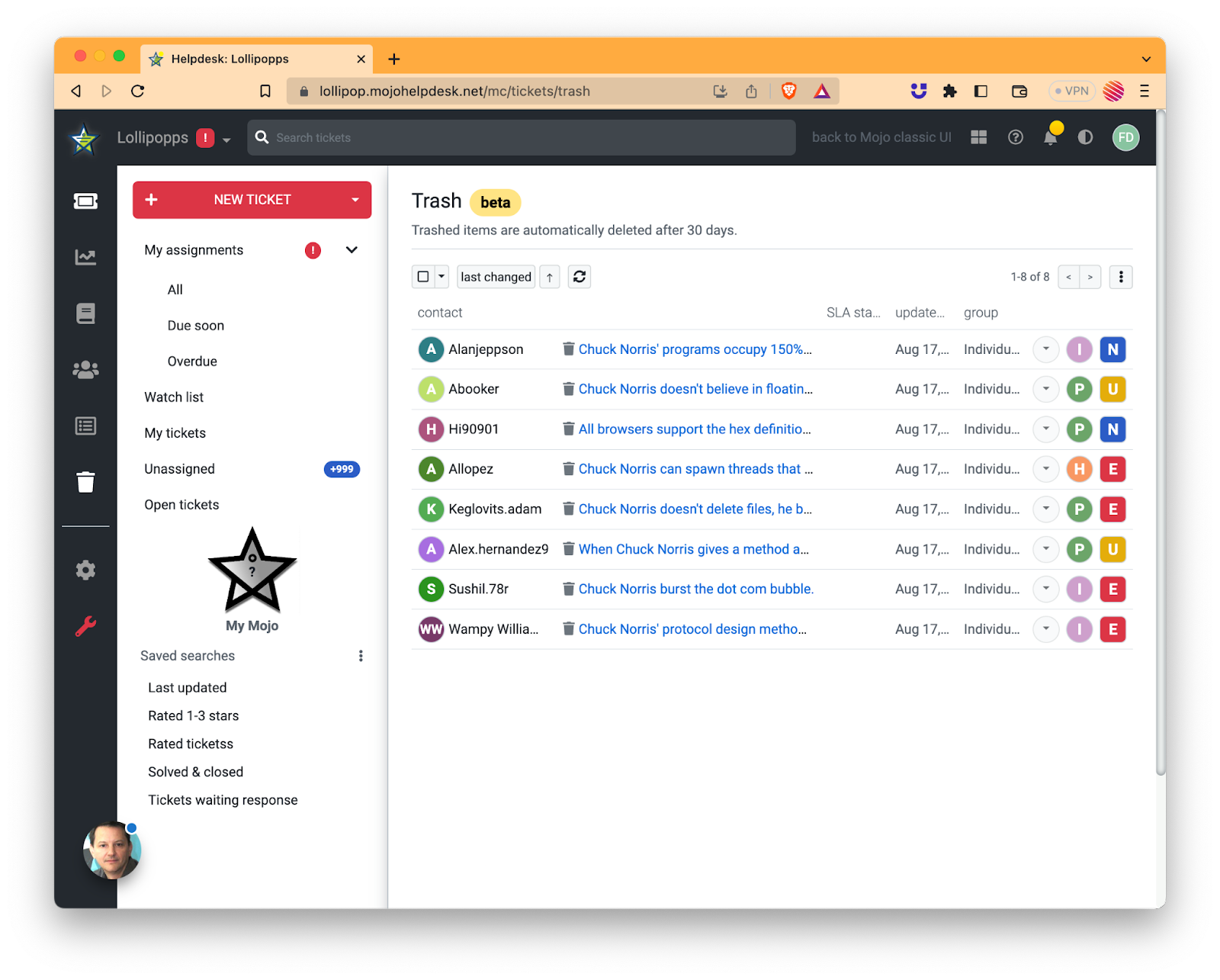Toggle the VPN button in browser
This screenshot has height=980, width=1220.
[1072, 92]
